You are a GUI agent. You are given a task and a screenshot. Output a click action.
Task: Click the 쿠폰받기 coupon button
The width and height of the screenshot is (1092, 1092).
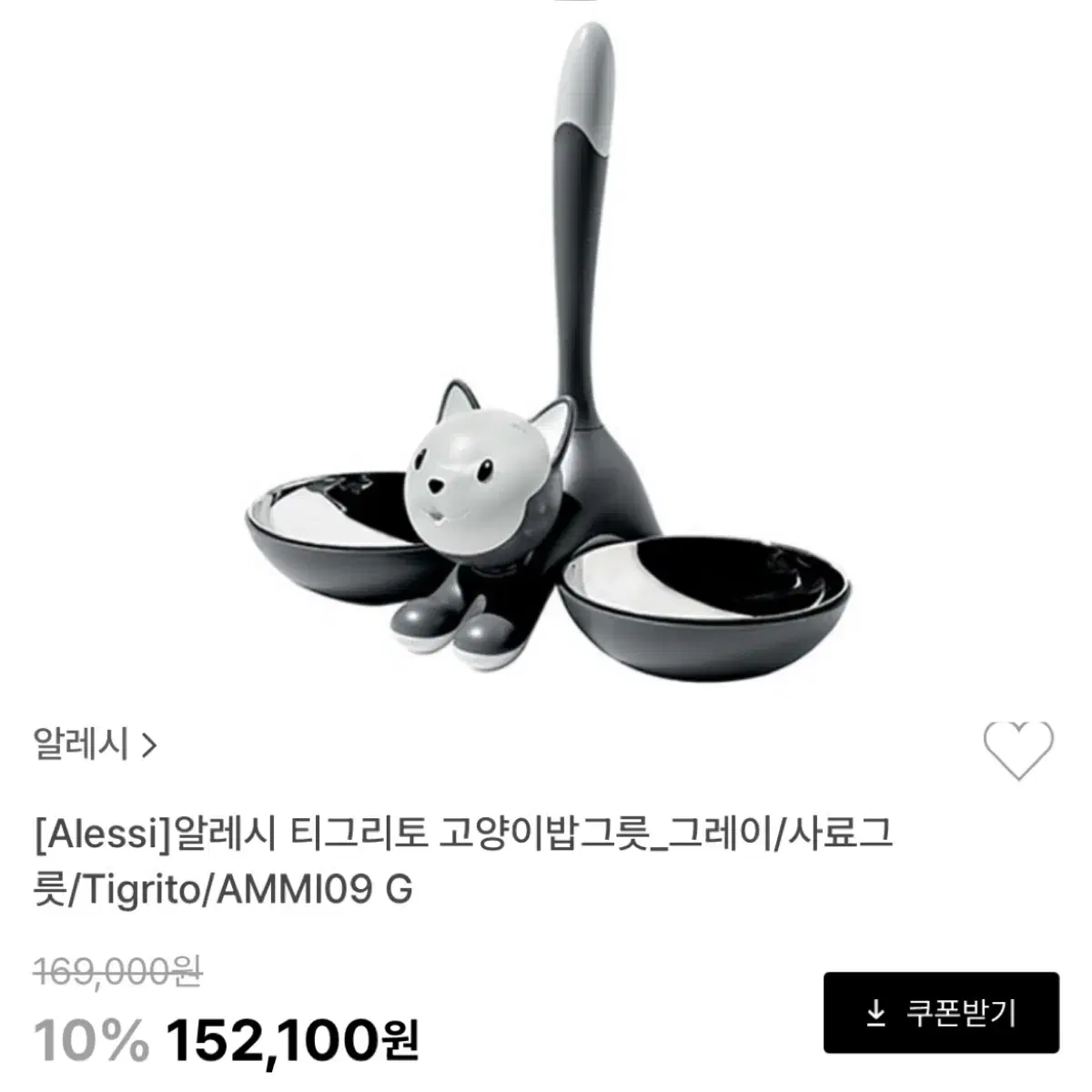tap(941, 1013)
